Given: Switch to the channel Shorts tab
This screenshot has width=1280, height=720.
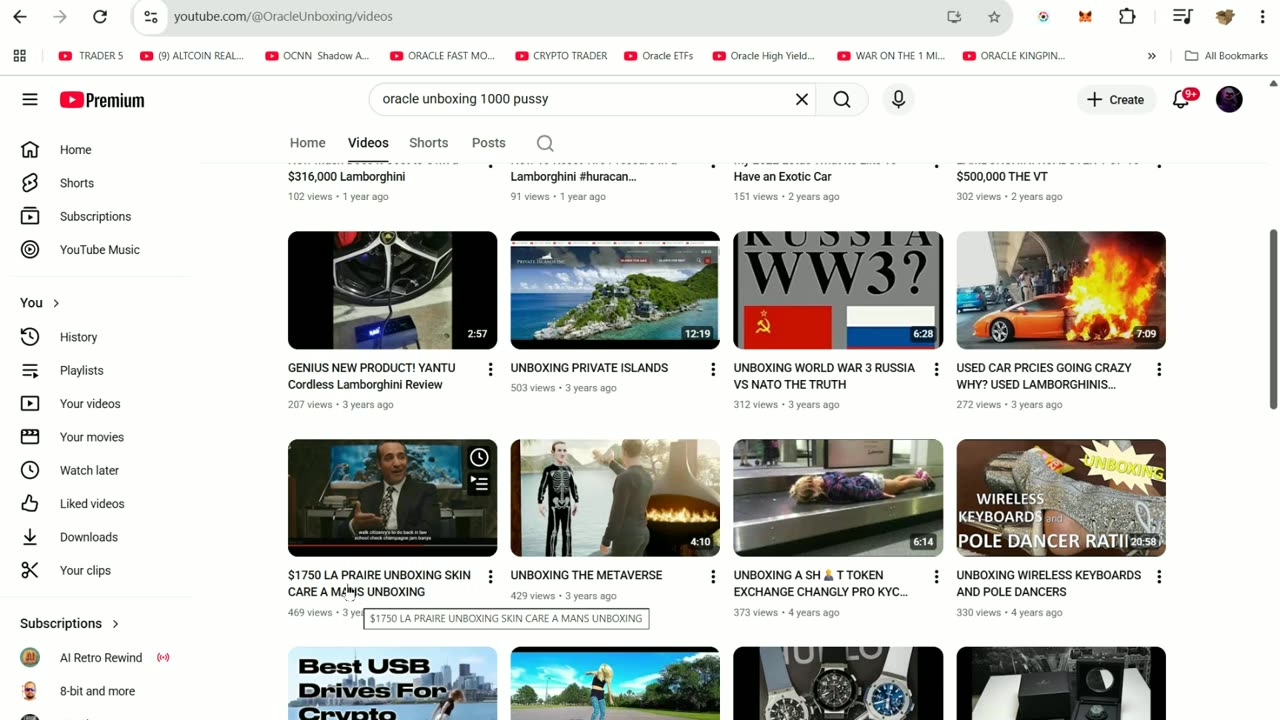Looking at the screenshot, I should click(428, 143).
